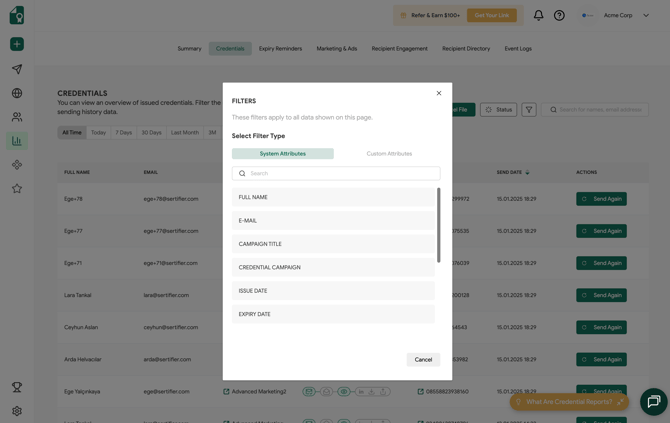This screenshot has width=670, height=423.
Task: Select the Credentials tab
Action: (x=230, y=49)
